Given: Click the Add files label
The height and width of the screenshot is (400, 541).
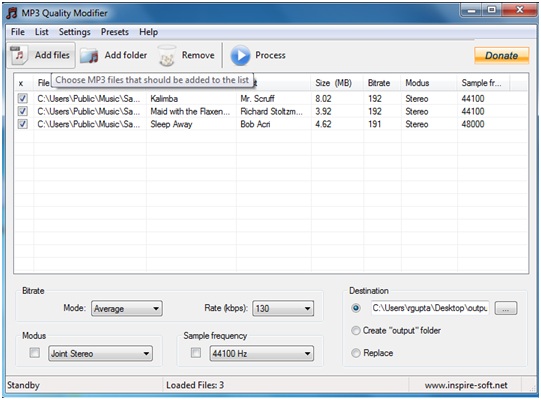Looking at the screenshot, I should pyautogui.click(x=52, y=55).
